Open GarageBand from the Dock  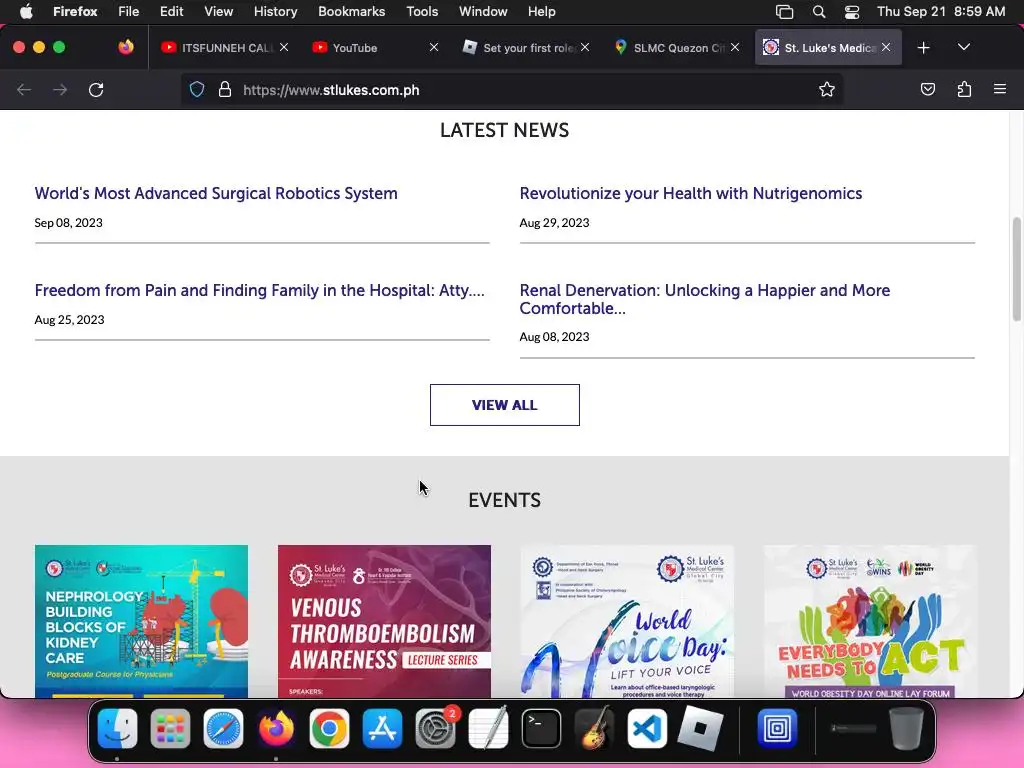pos(594,728)
